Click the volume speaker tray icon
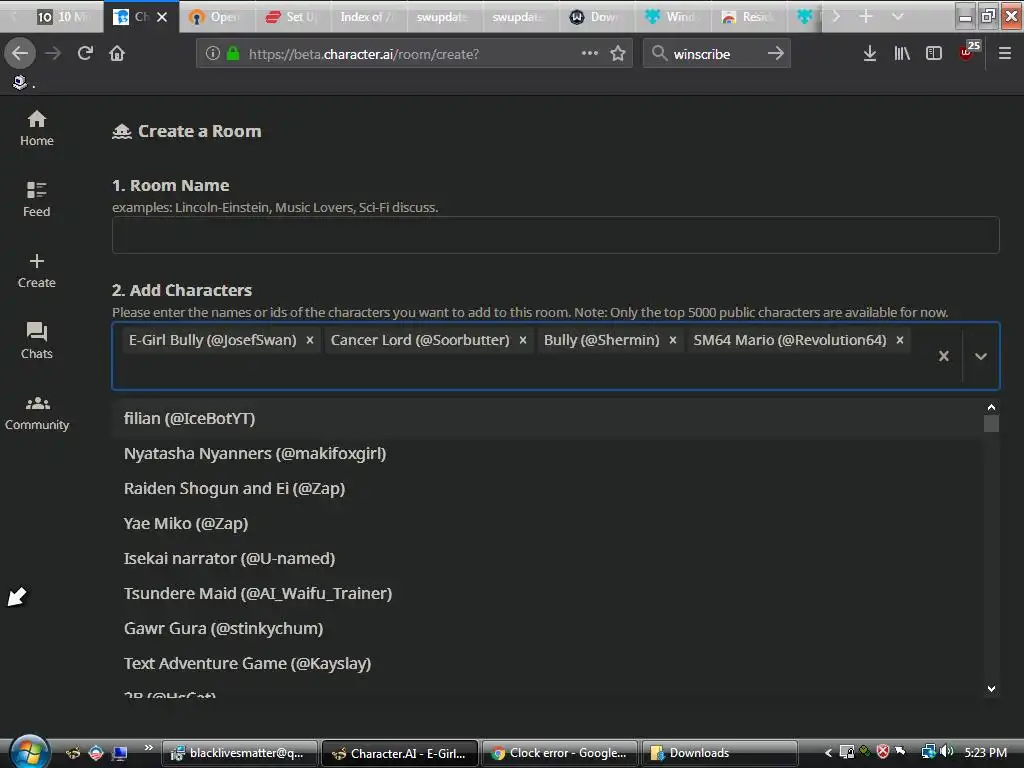1024x768 pixels. (946, 752)
